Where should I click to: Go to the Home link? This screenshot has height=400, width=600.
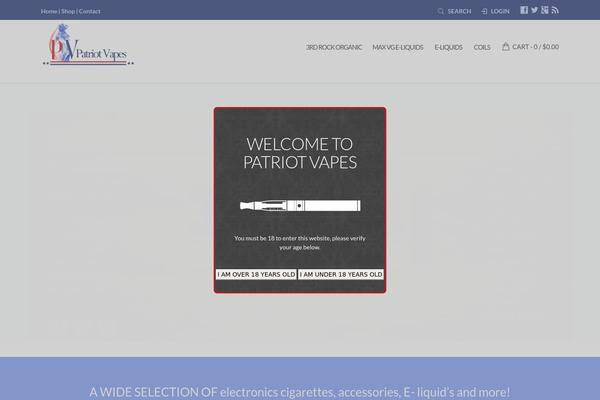(49, 11)
